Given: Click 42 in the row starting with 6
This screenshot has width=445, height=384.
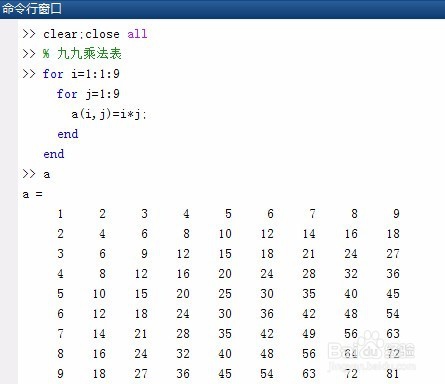Looking at the screenshot, I should pos(309,314).
